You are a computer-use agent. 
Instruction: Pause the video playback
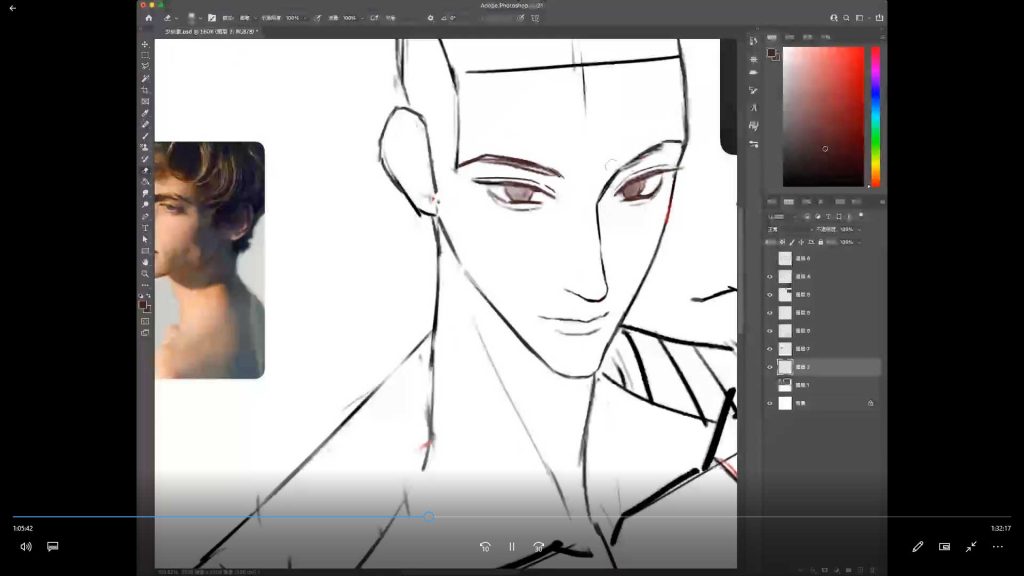[512, 547]
